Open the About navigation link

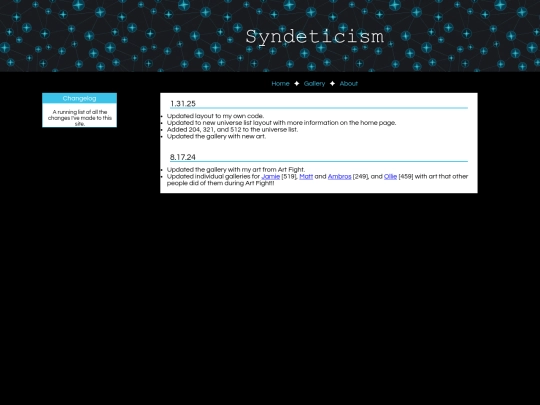(349, 84)
